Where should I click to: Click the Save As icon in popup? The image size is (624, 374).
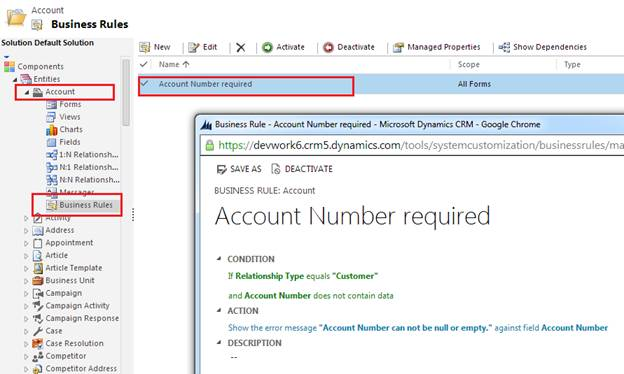221,169
